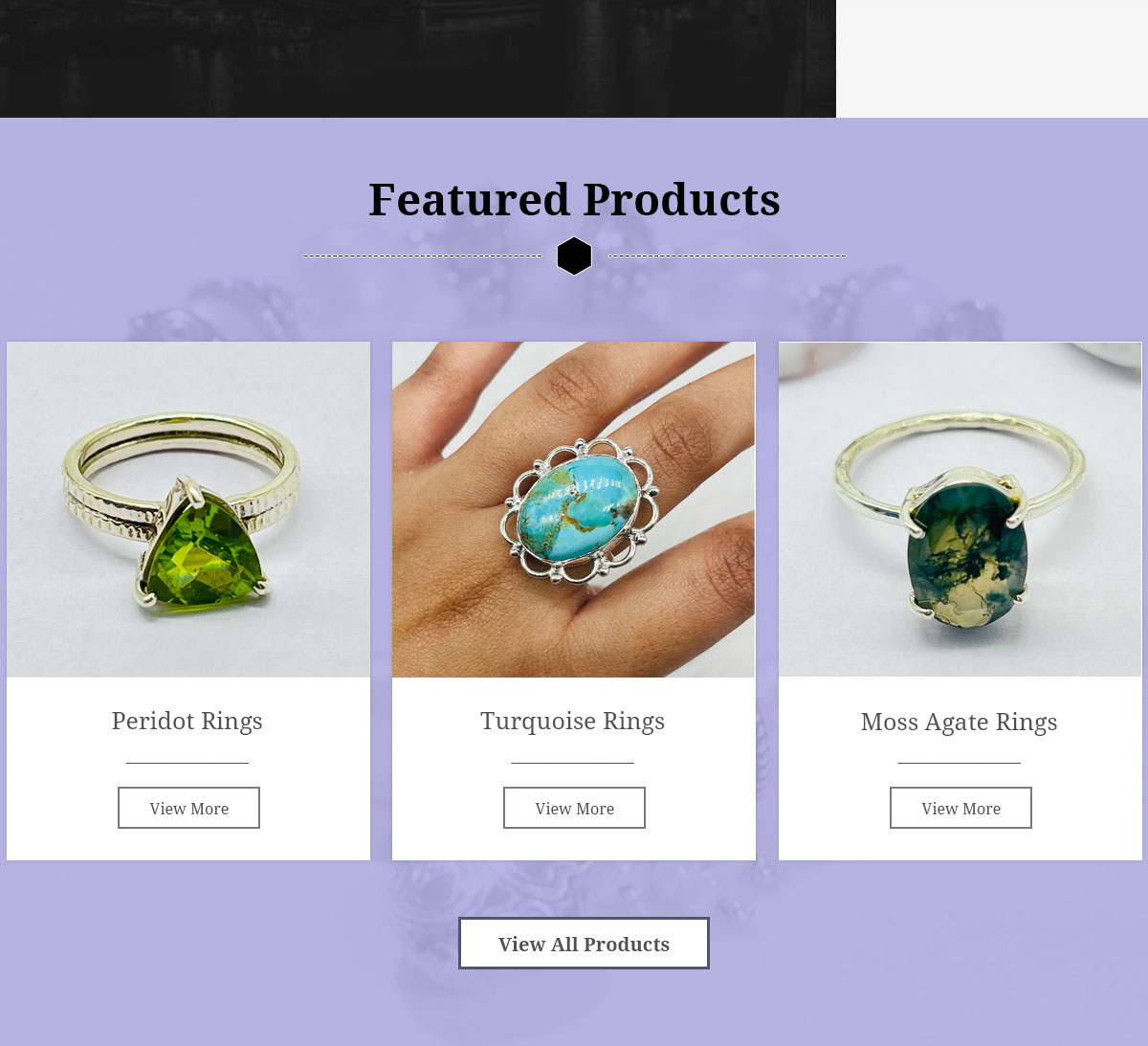Click the divider line below Moss Agate Rings title

[960, 763]
